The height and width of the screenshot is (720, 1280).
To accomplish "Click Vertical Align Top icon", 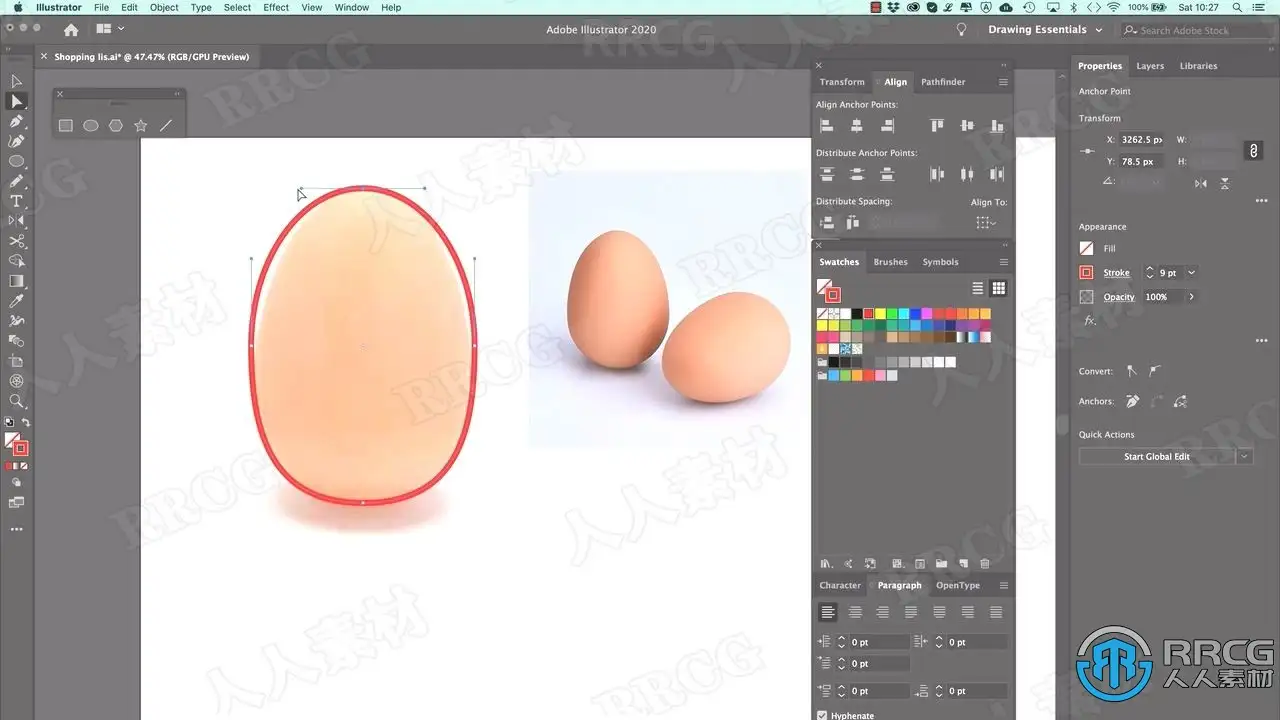I will click(x=937, y=126).
